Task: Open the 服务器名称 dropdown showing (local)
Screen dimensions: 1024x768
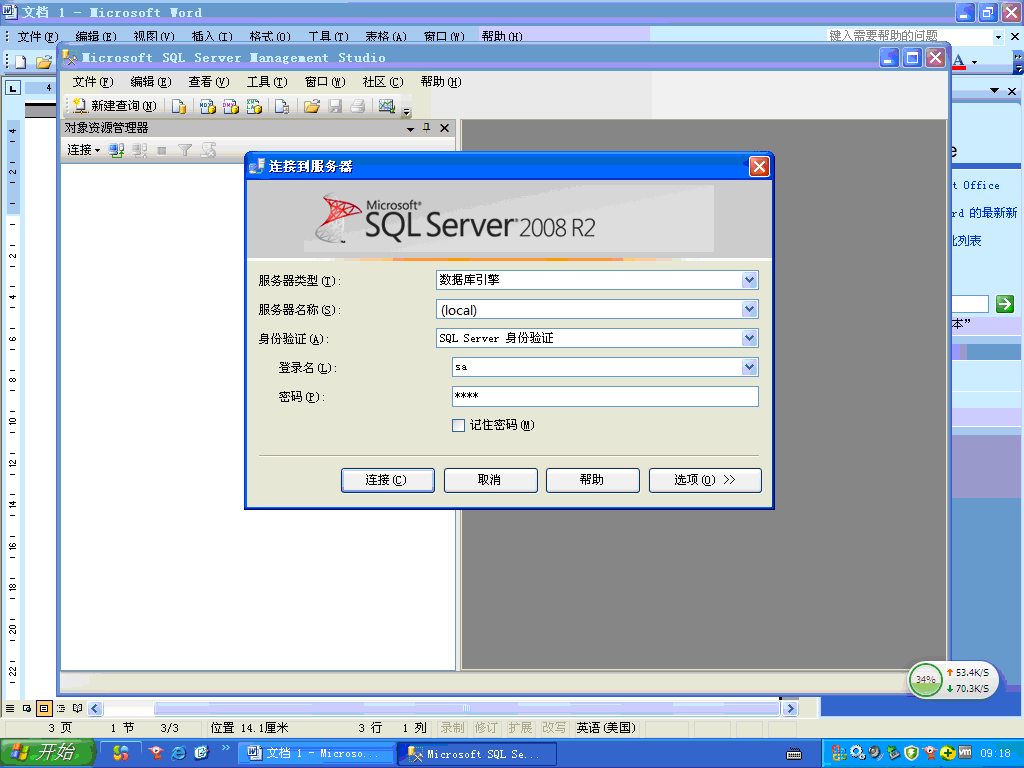Action: pos(749,309)
